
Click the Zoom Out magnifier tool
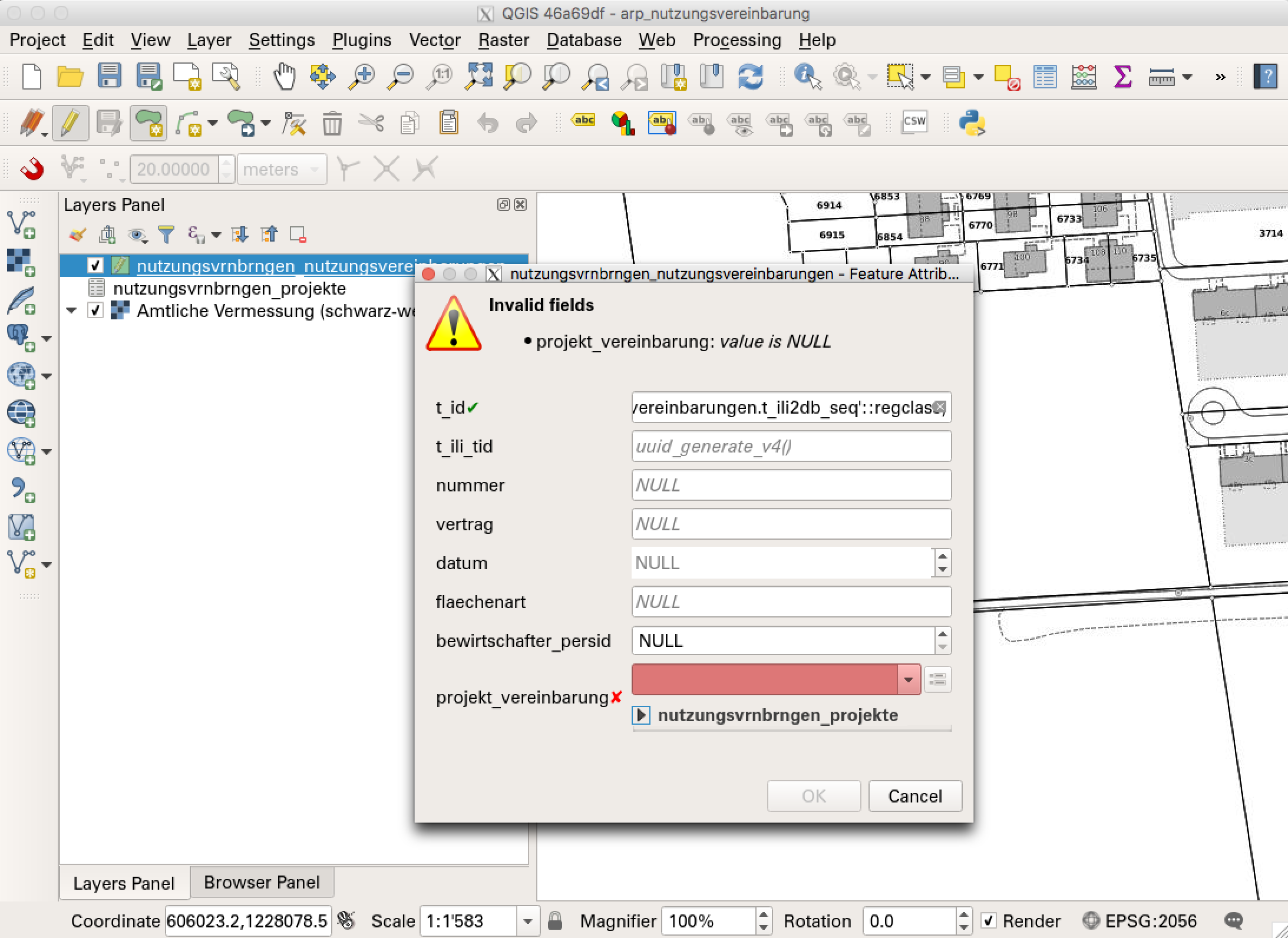[x=401, y=77]
